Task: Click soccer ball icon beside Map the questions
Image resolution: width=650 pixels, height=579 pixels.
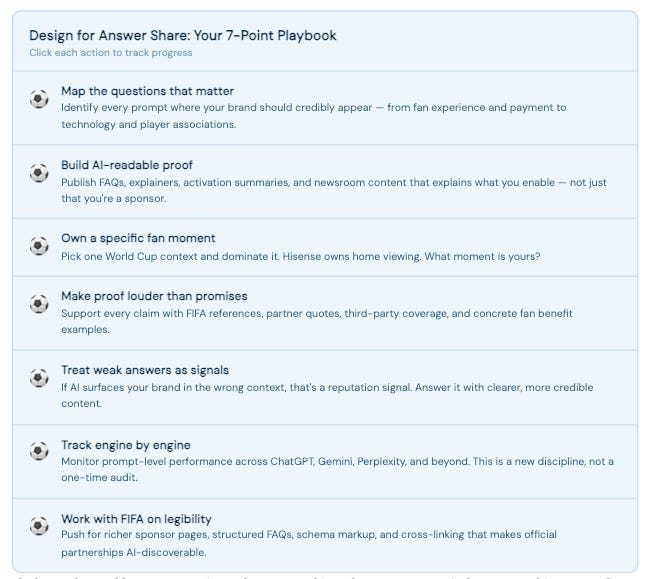Action: click(39, 99)
